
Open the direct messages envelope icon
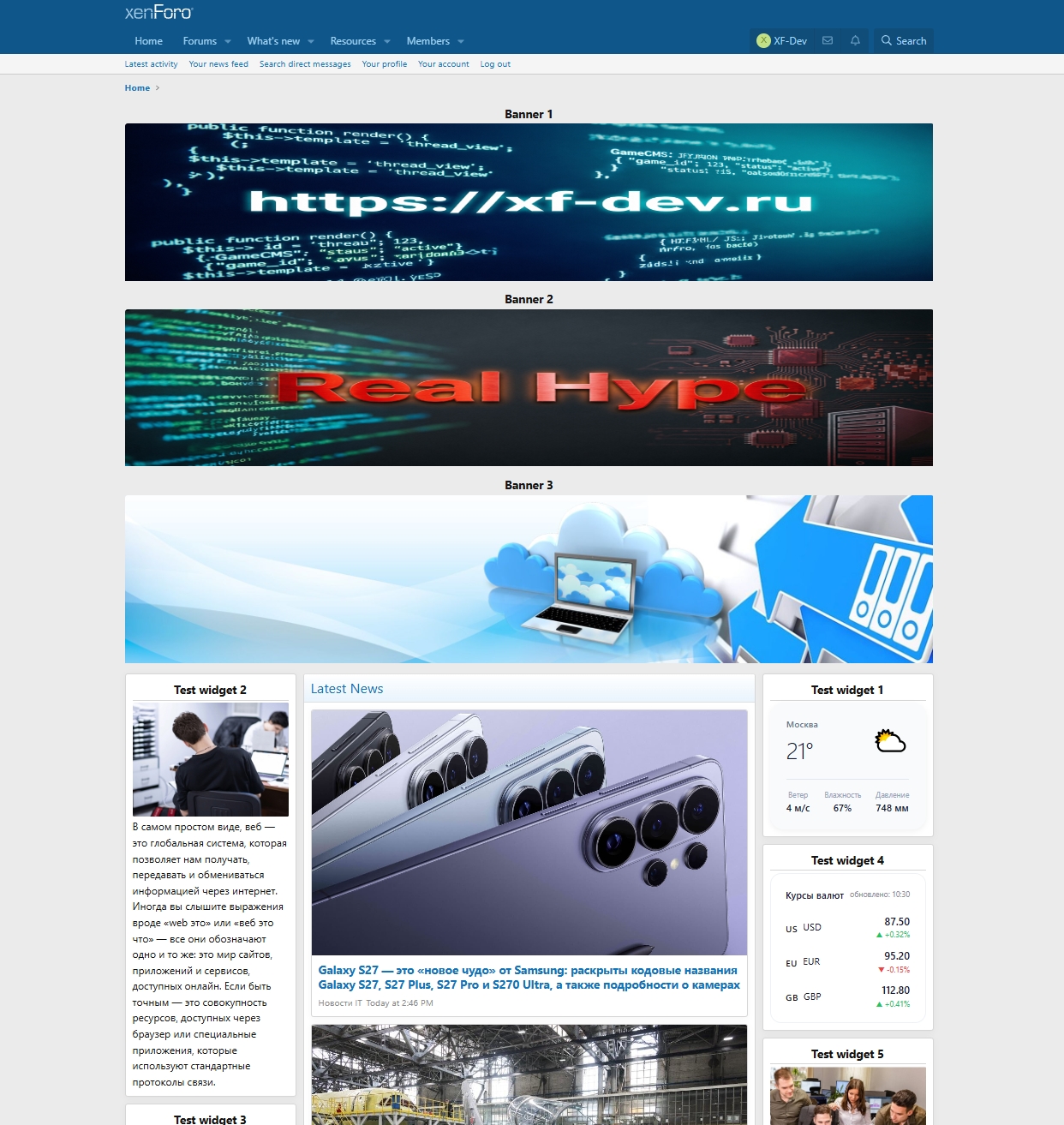(x=828, y=40)
